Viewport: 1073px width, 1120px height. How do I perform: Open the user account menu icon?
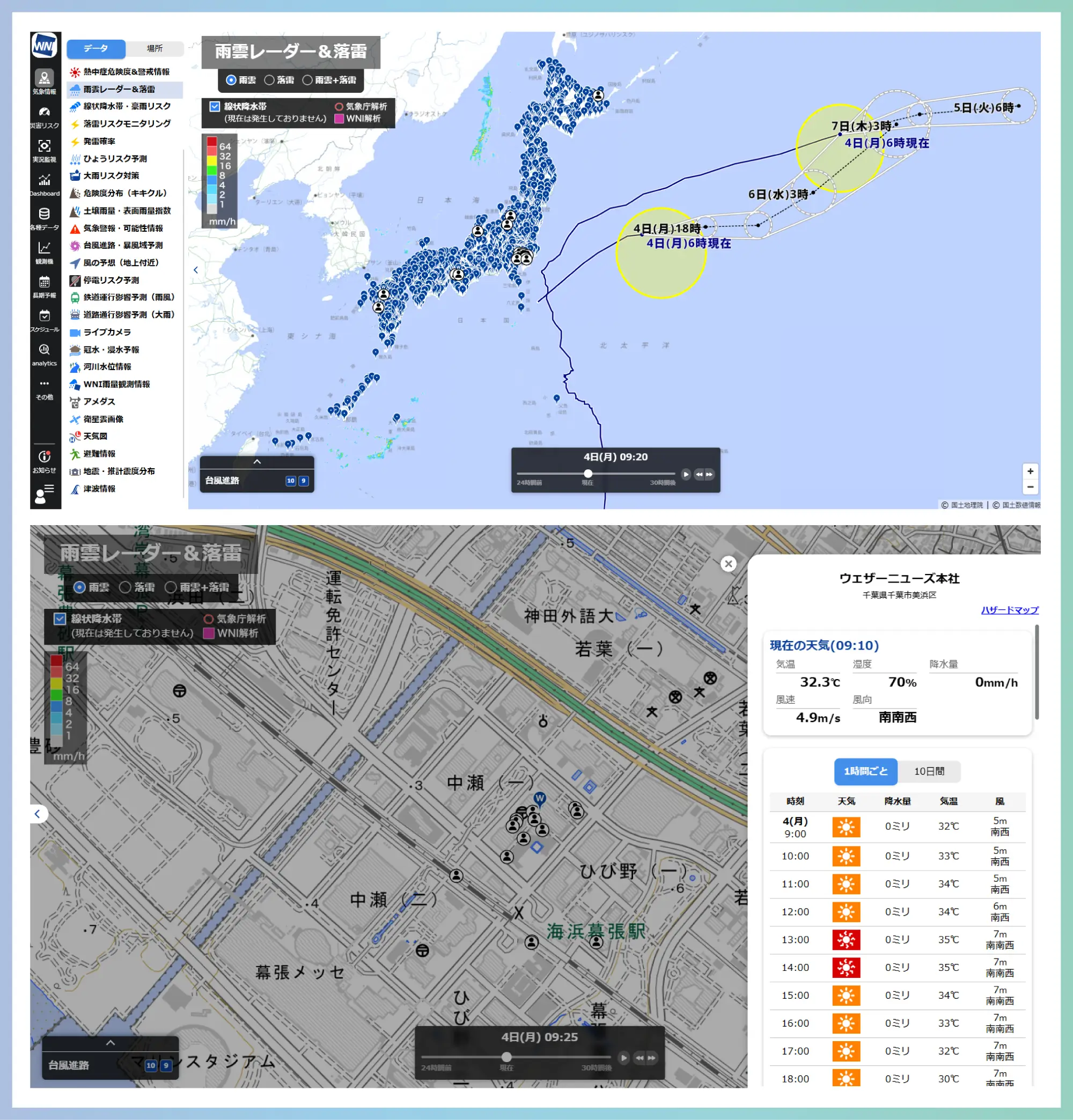pos(44,493)
